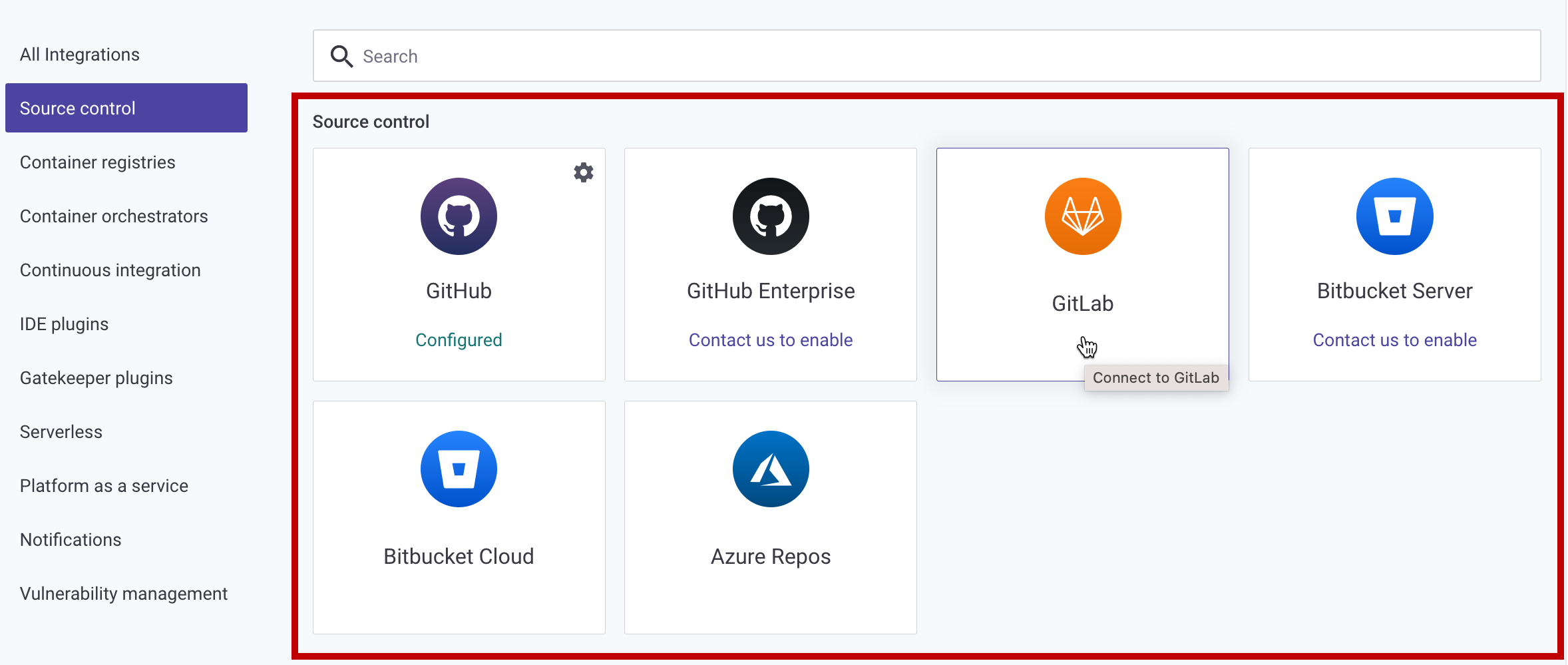Viewport: 1568px width, 665px height.
Task: Click the search magnifier icon
Action: pos(341,57)
